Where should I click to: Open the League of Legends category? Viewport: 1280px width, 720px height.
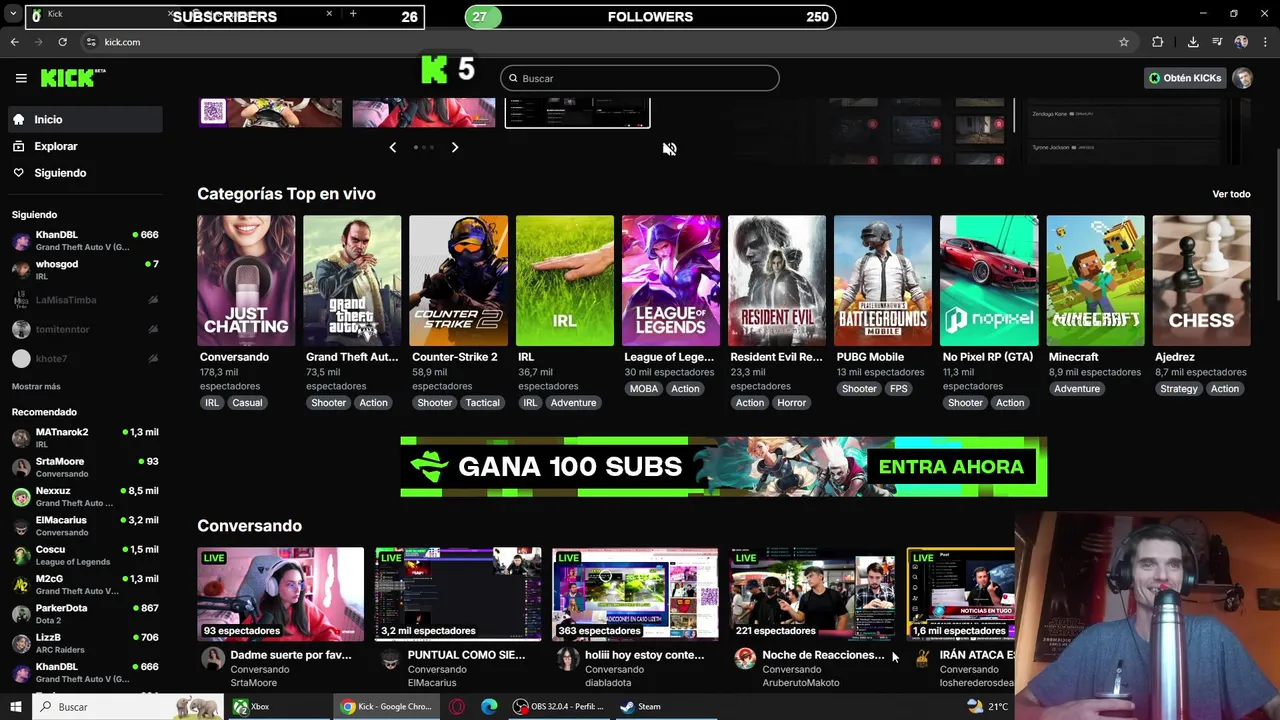click(671, 281)
